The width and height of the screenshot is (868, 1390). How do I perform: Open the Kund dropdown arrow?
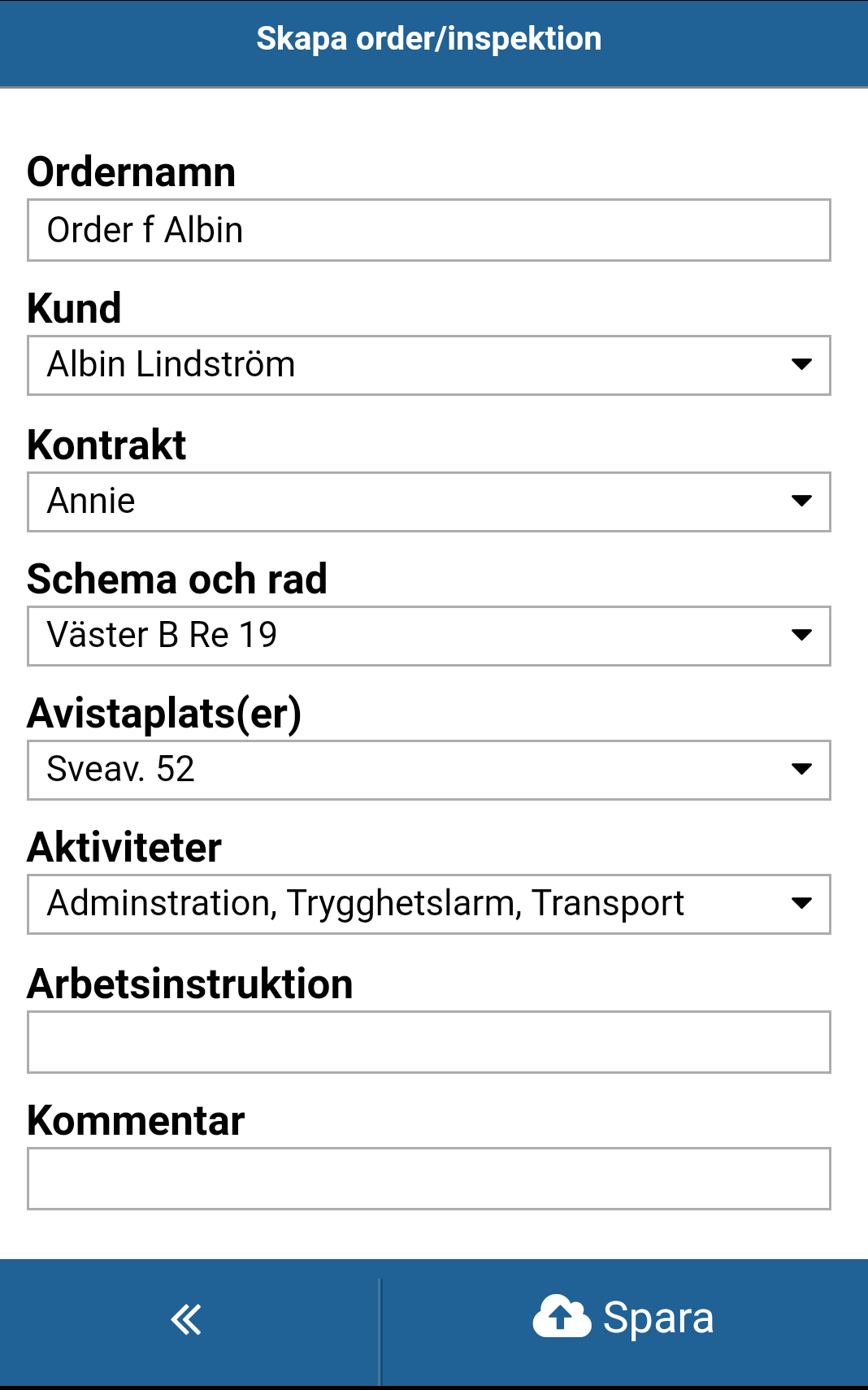[801, 365]
